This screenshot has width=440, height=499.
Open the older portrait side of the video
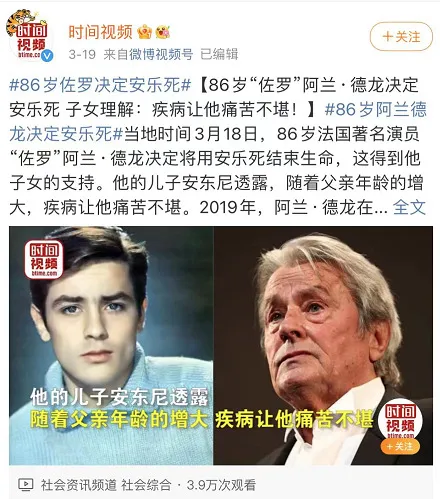(x=323, y=346)
